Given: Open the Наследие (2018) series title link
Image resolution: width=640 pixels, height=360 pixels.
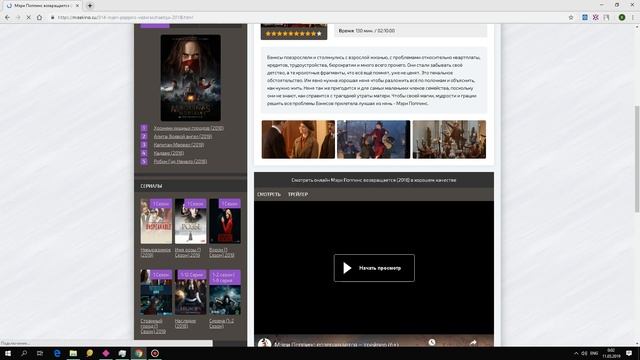Looking at the screenshot, I should click(x=185, y=324).
